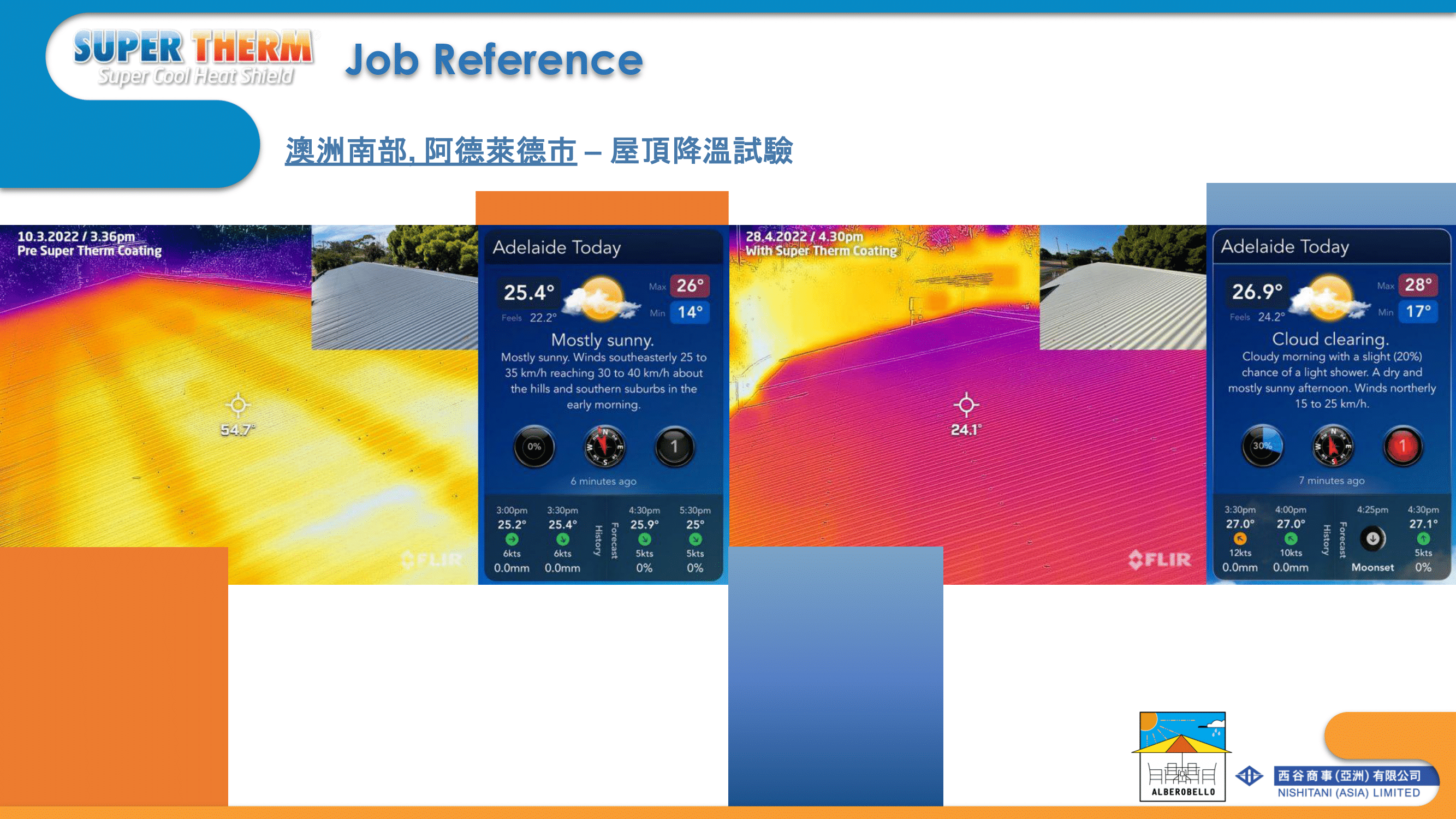Image resolution: width=1456 pixels, height=819 pixels.
Task: Click the Job Reference title text
Action: click(494, 60)
